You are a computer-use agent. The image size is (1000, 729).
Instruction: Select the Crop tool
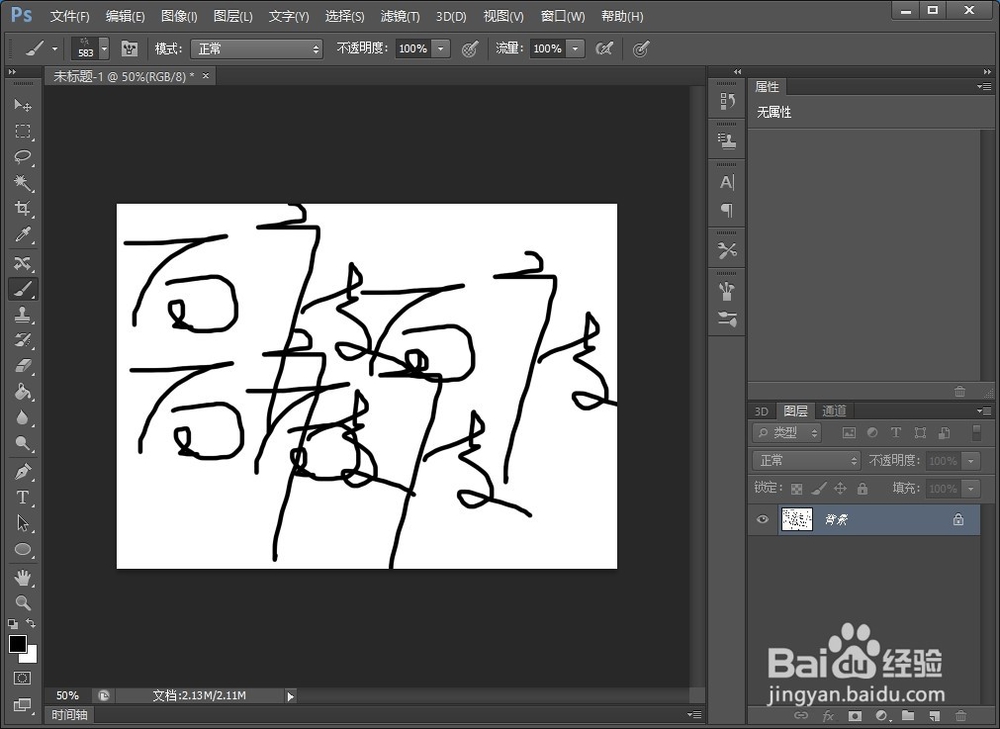pos(23,209)
